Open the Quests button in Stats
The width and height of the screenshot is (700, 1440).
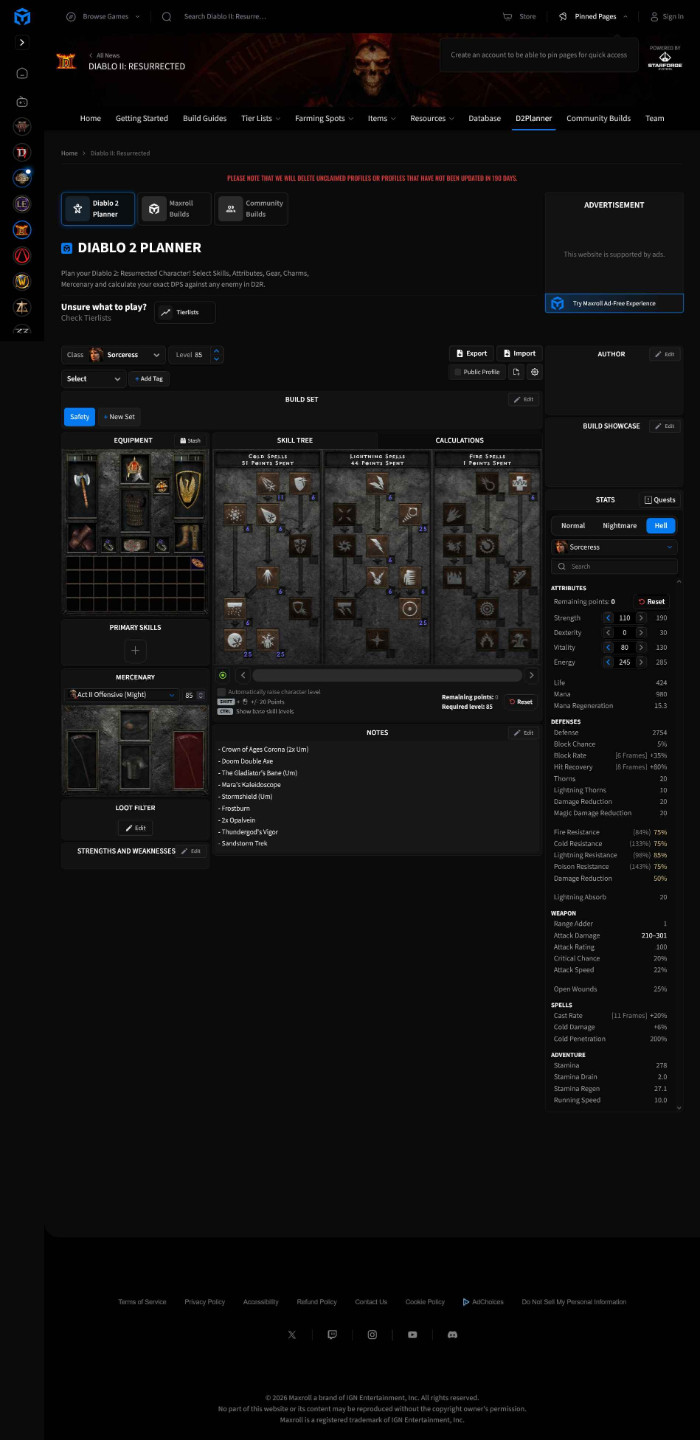click(x=660, y=500)
